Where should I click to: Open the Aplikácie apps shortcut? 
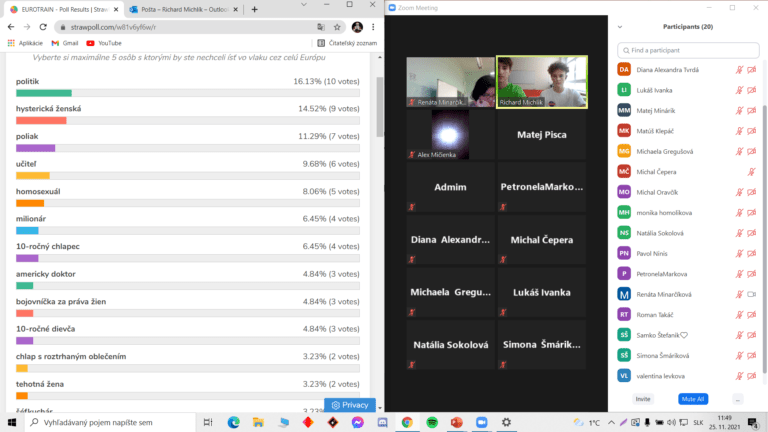(25, 43)
